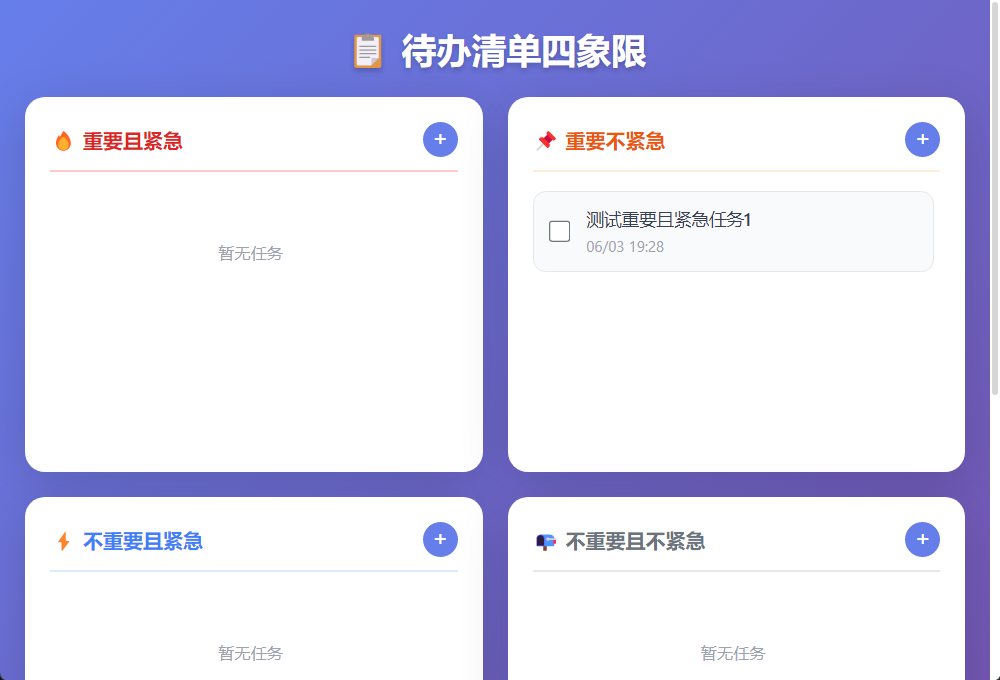Click the 不重要且紧急 quadrant heading
The image size is (1000, 680).
pos(143,541)
